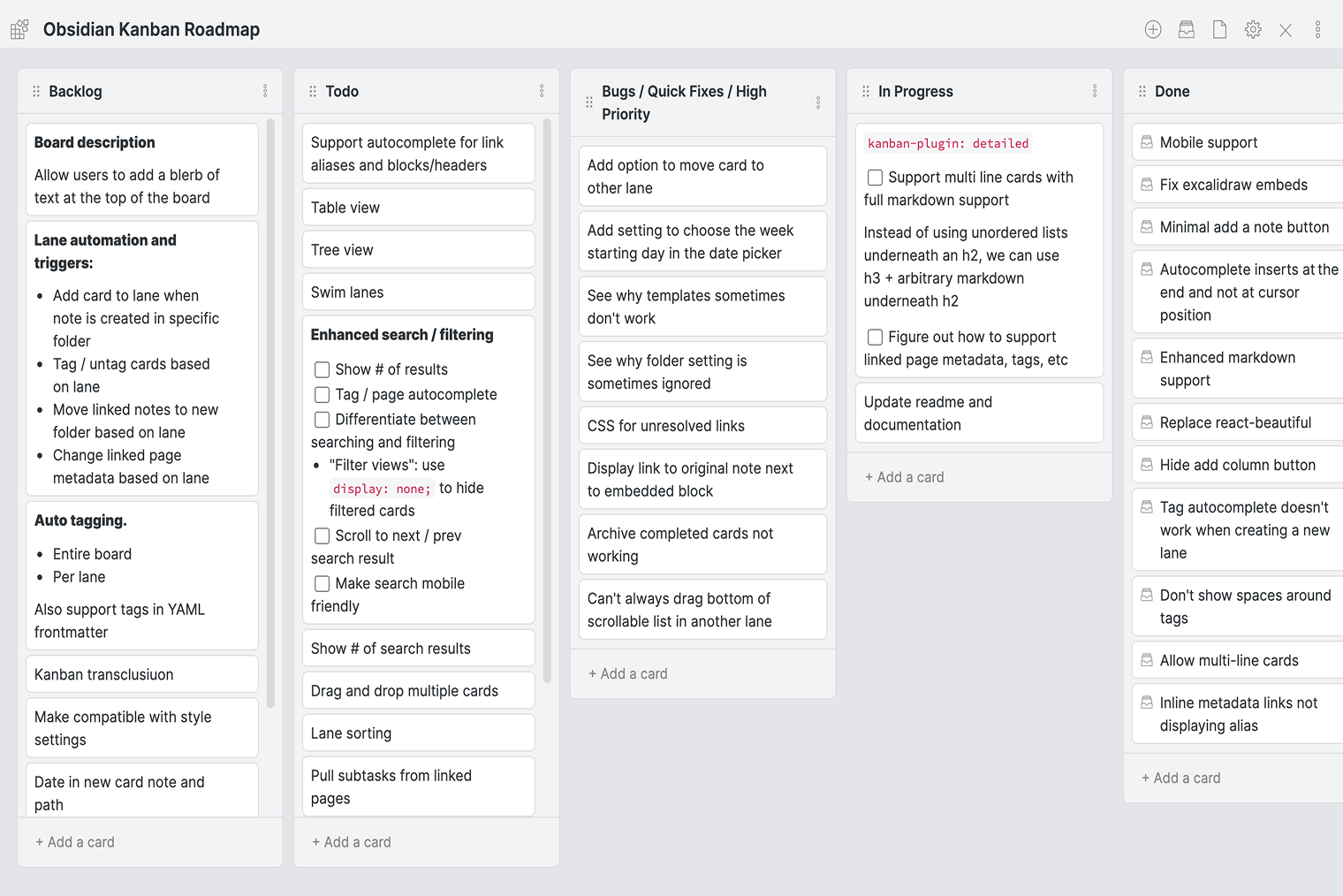The width and height of the screenshot is (1343, 896).
Task: Click 'Add a card' under In Progress
Action: (x=905, y=477)
